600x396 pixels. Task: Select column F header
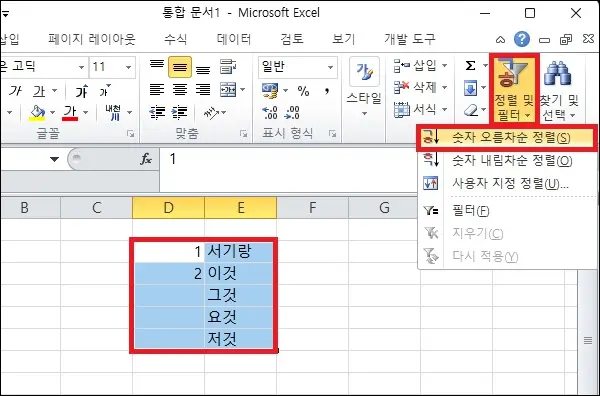point(313,208)
